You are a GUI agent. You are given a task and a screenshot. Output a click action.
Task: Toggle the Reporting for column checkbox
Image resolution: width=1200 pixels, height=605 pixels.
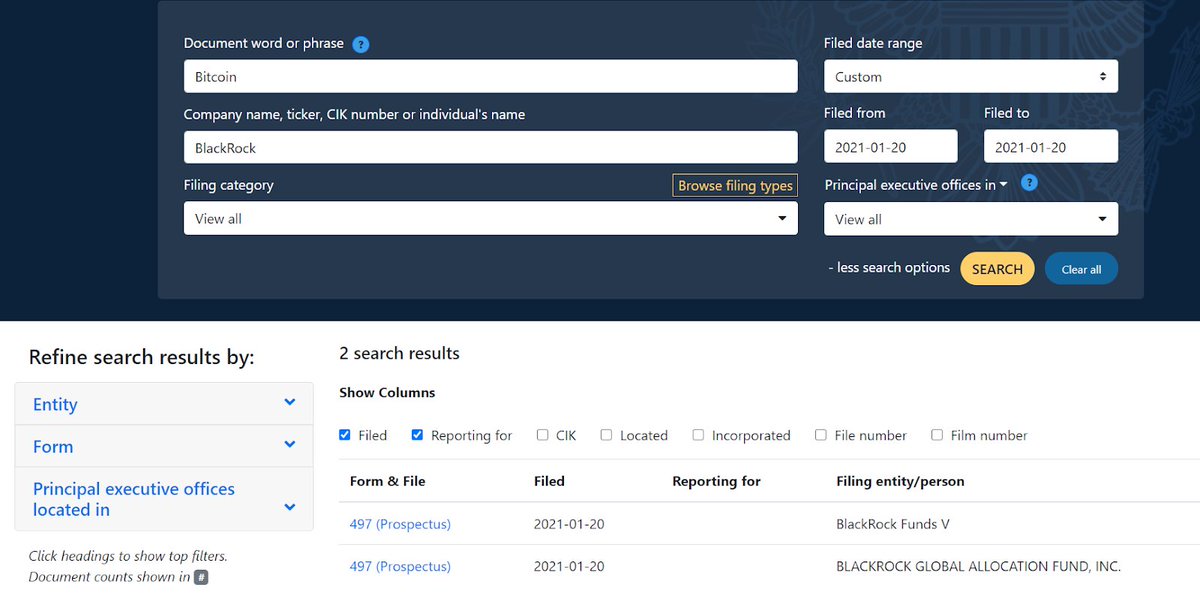click(x=418, y=435)
